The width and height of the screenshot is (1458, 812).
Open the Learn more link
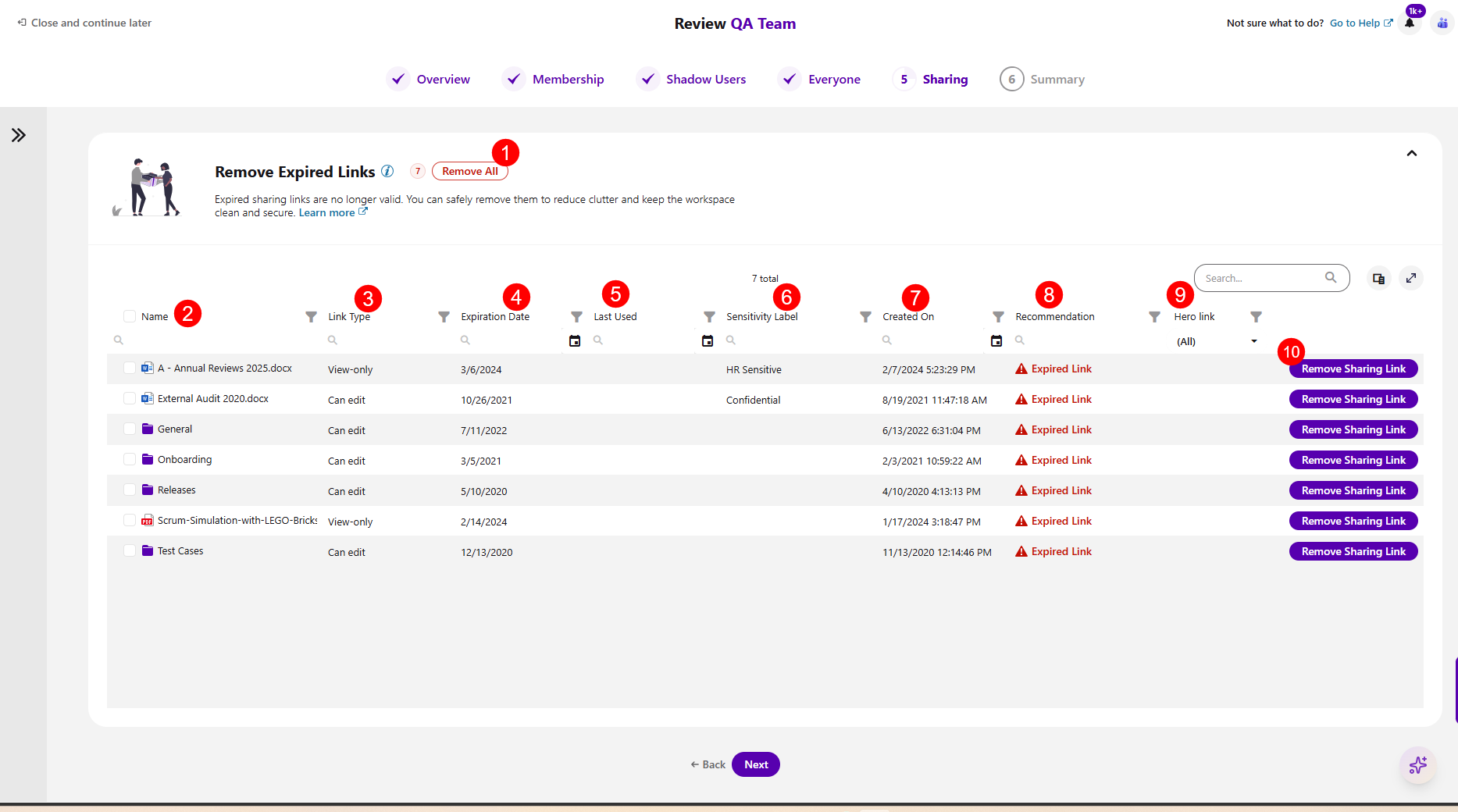[x=333, y=212]
